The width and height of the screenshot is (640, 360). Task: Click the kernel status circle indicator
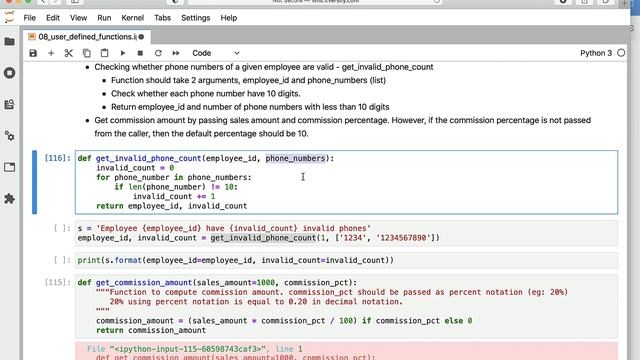pyautogui.click(x=621, y=53)
